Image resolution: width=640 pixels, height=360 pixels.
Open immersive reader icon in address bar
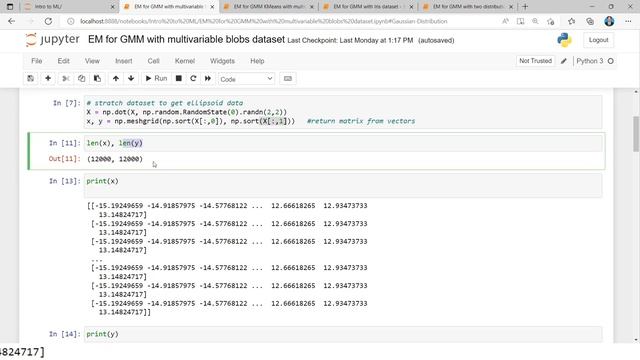point(520,21)
